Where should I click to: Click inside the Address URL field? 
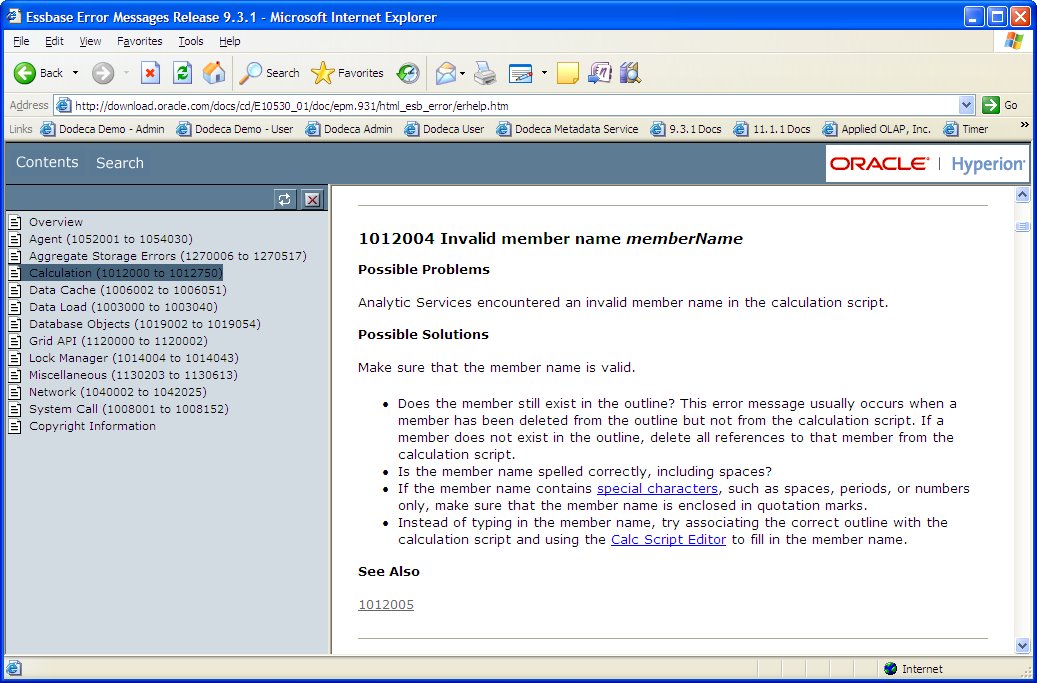(x=515, y=106)
